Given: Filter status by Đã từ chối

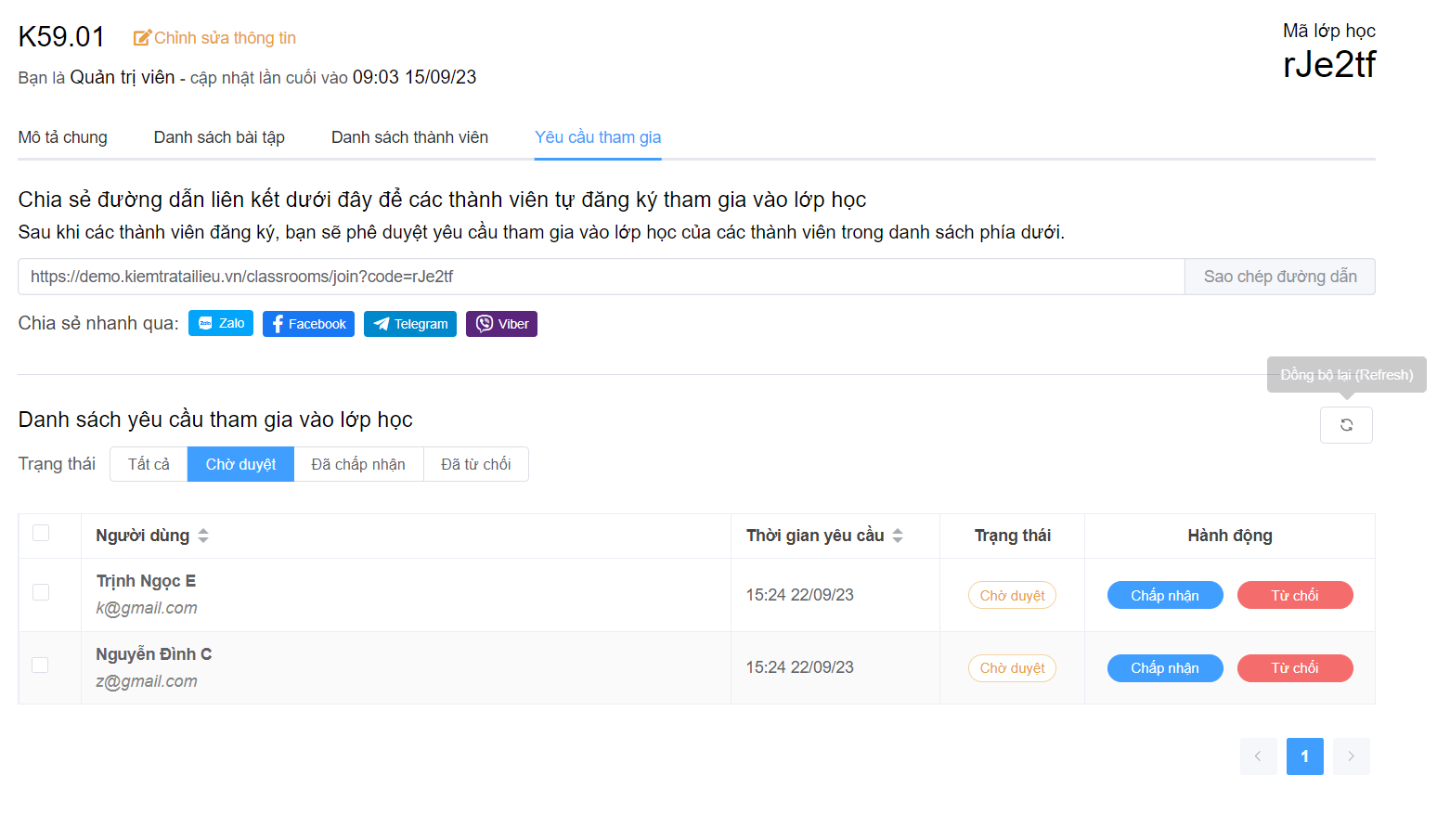Looking at the screenshot, I should point(476,464).
